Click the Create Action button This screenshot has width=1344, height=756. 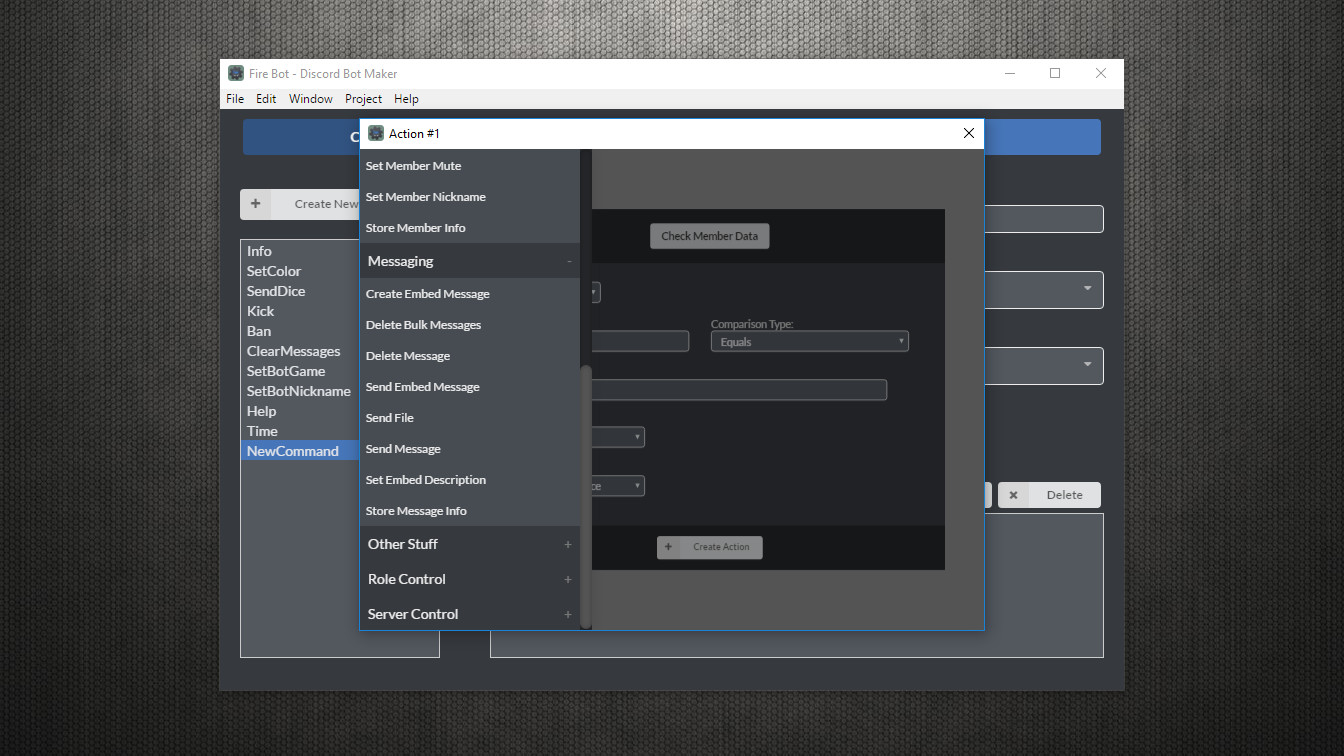click(710, 547)
